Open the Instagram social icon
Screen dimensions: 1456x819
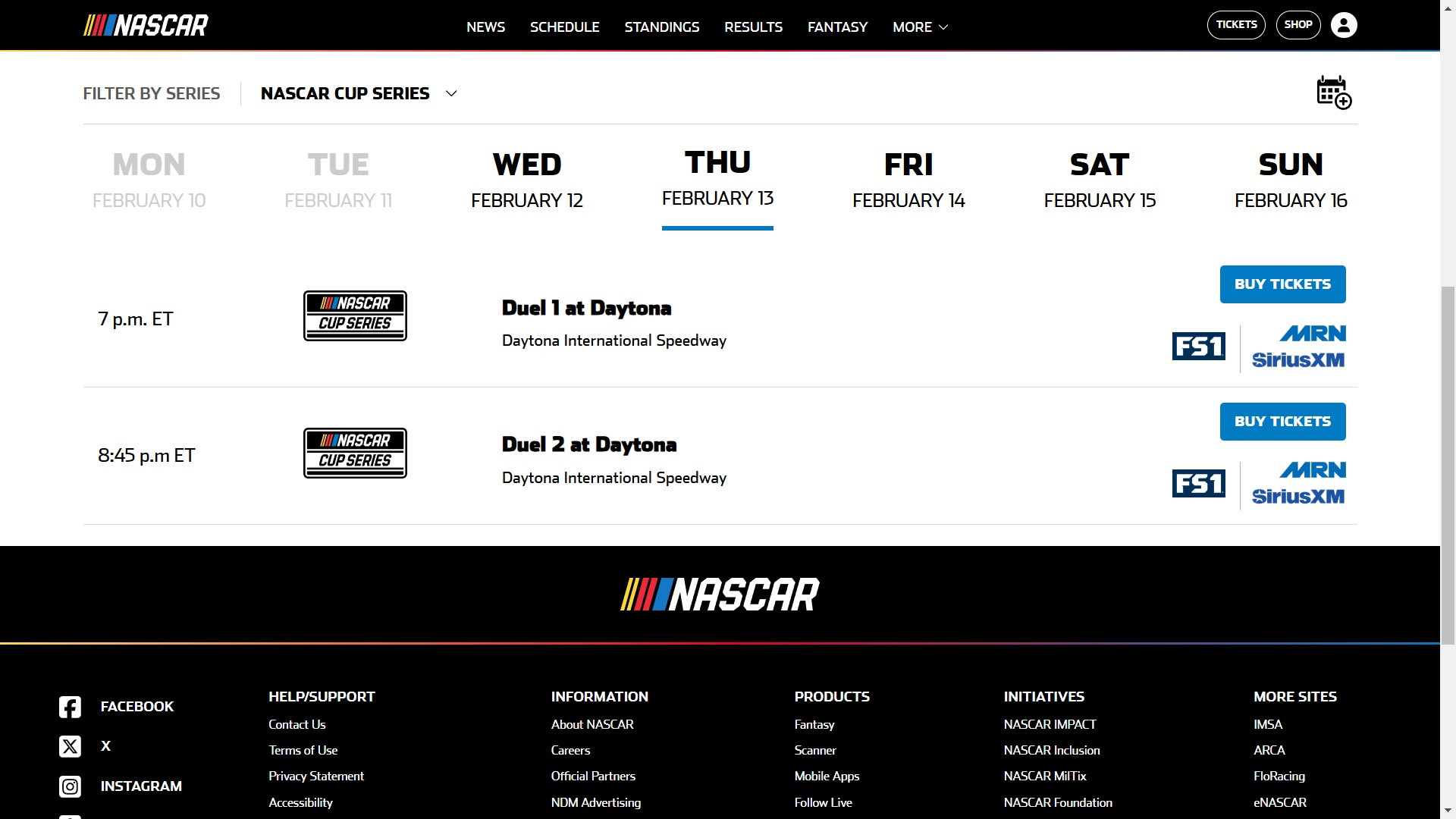point(70,786)
